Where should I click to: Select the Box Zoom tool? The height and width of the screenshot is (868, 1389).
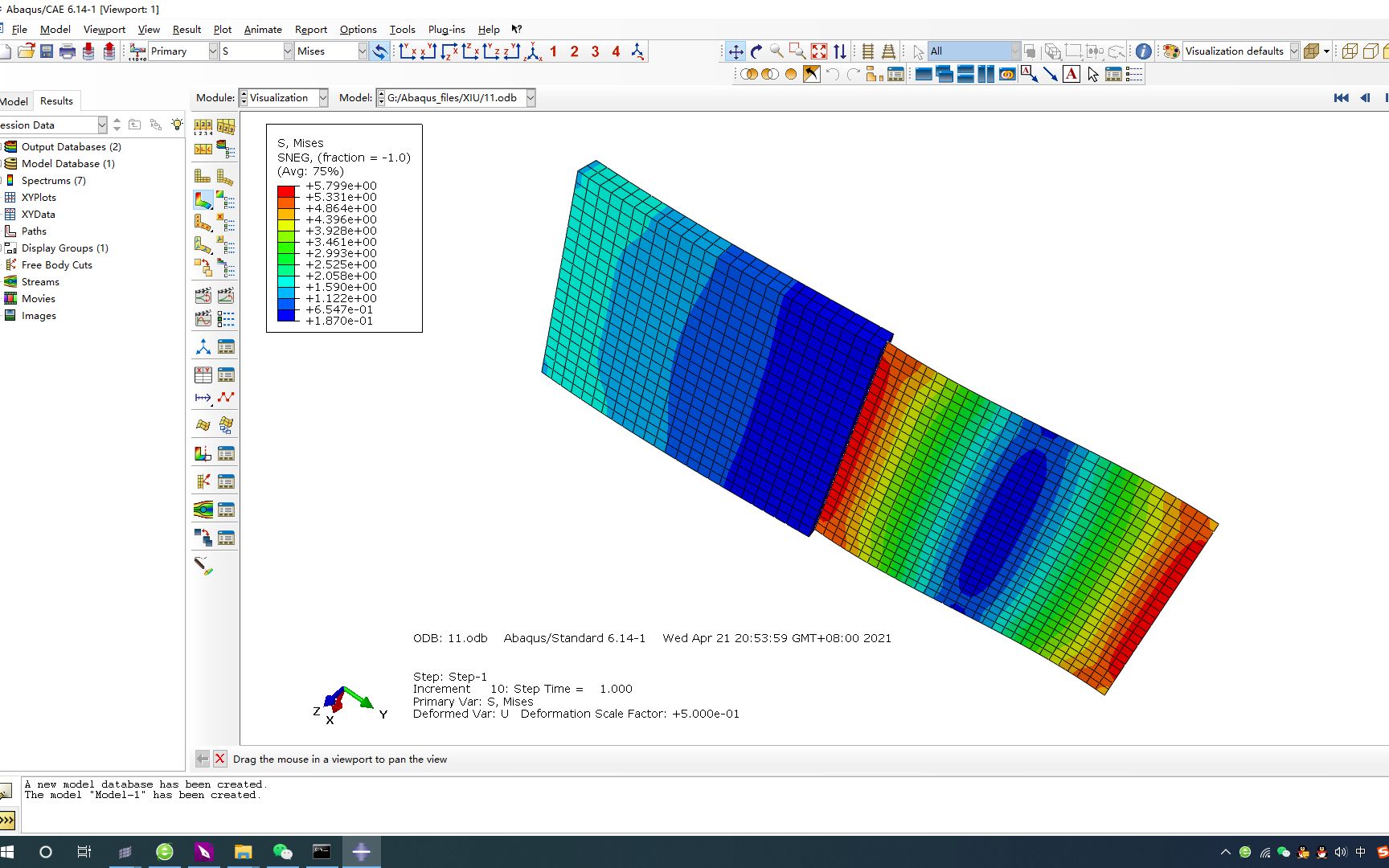pyautogui.click(x=797, y=51)
